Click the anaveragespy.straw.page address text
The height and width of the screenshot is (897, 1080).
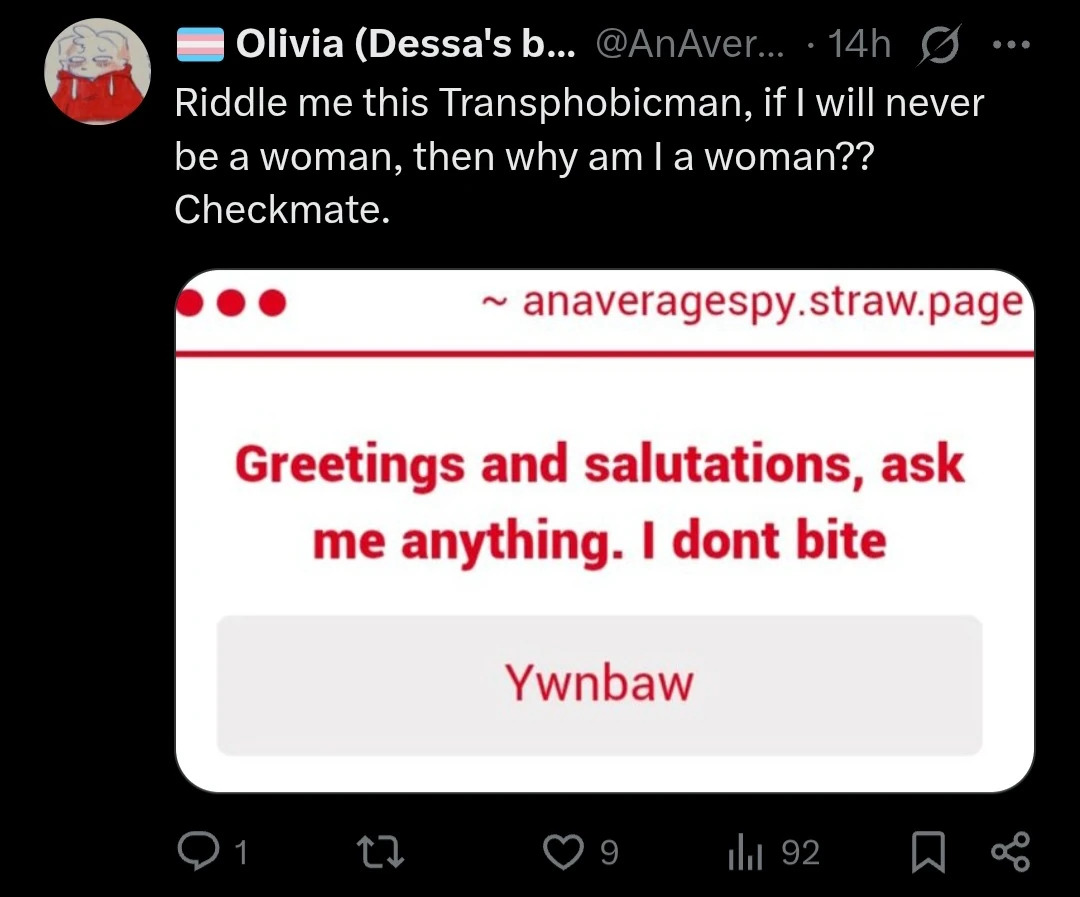[x=772, y=301]
